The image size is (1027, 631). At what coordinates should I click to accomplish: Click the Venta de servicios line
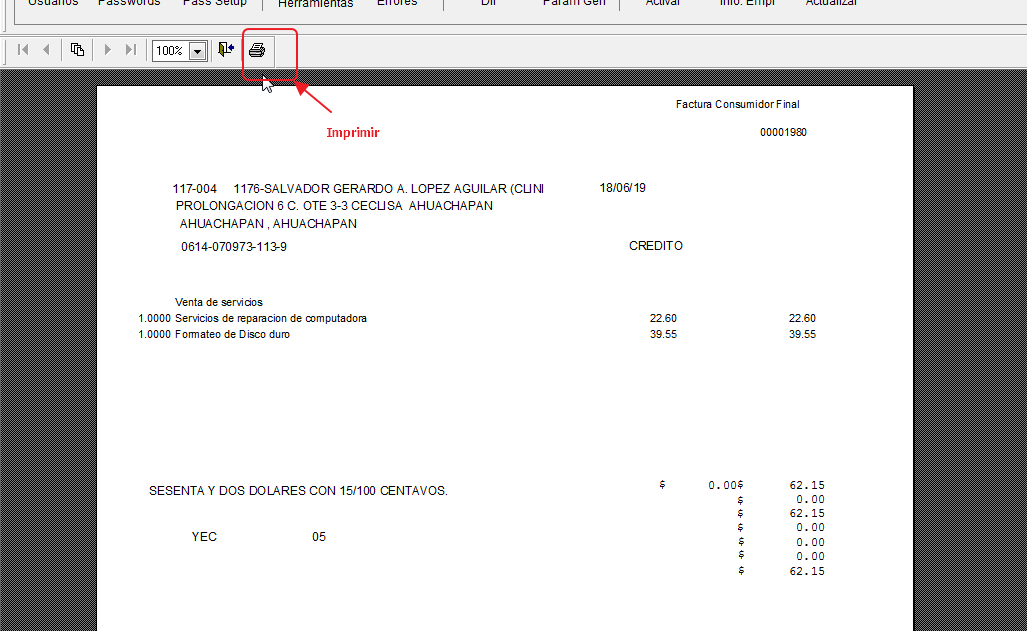219,302
